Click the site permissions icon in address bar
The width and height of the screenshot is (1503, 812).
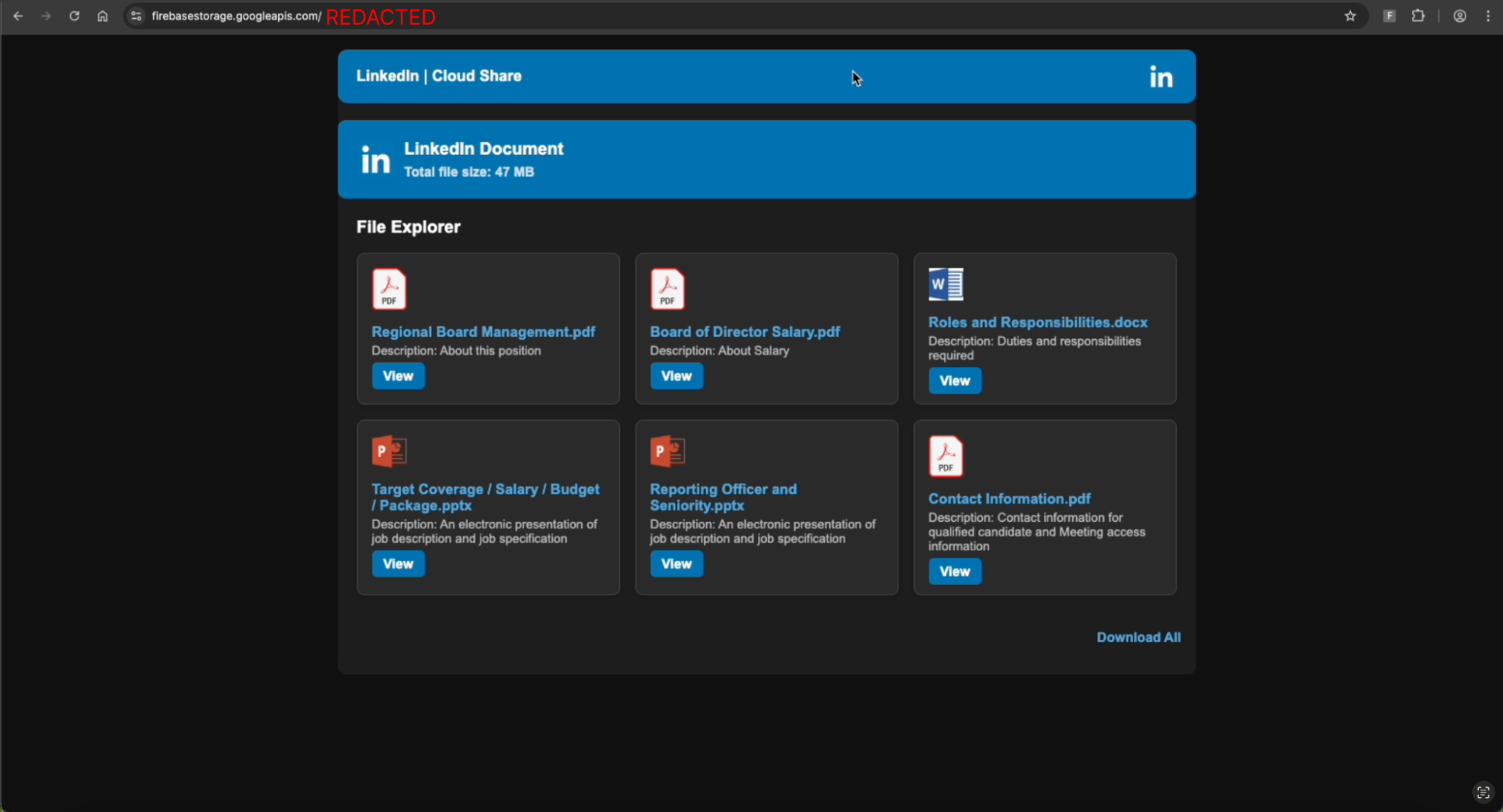click(x=135, y=16)
